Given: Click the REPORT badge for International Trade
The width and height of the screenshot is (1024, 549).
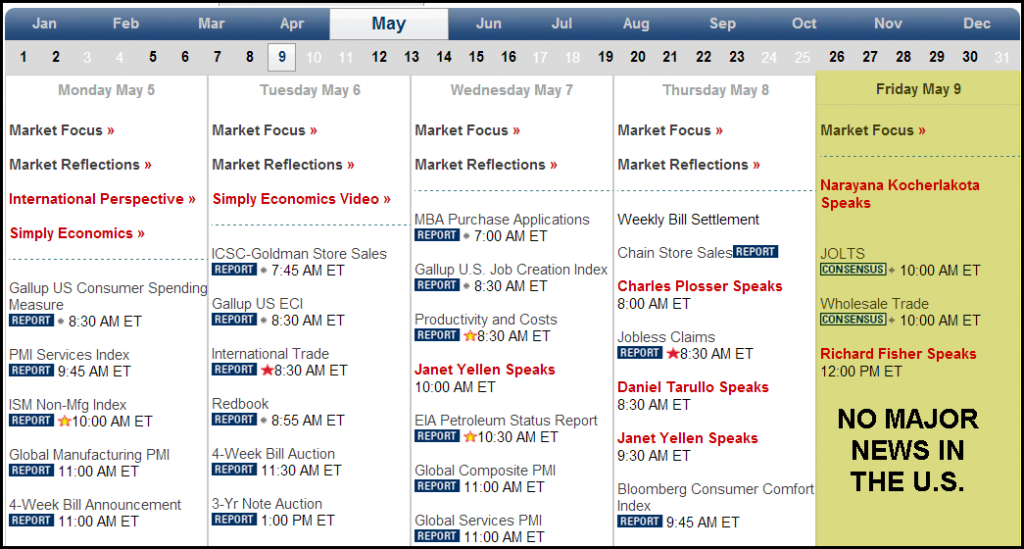Looking at the screenshot, I should pyautogui.click(x=234, y=369).
